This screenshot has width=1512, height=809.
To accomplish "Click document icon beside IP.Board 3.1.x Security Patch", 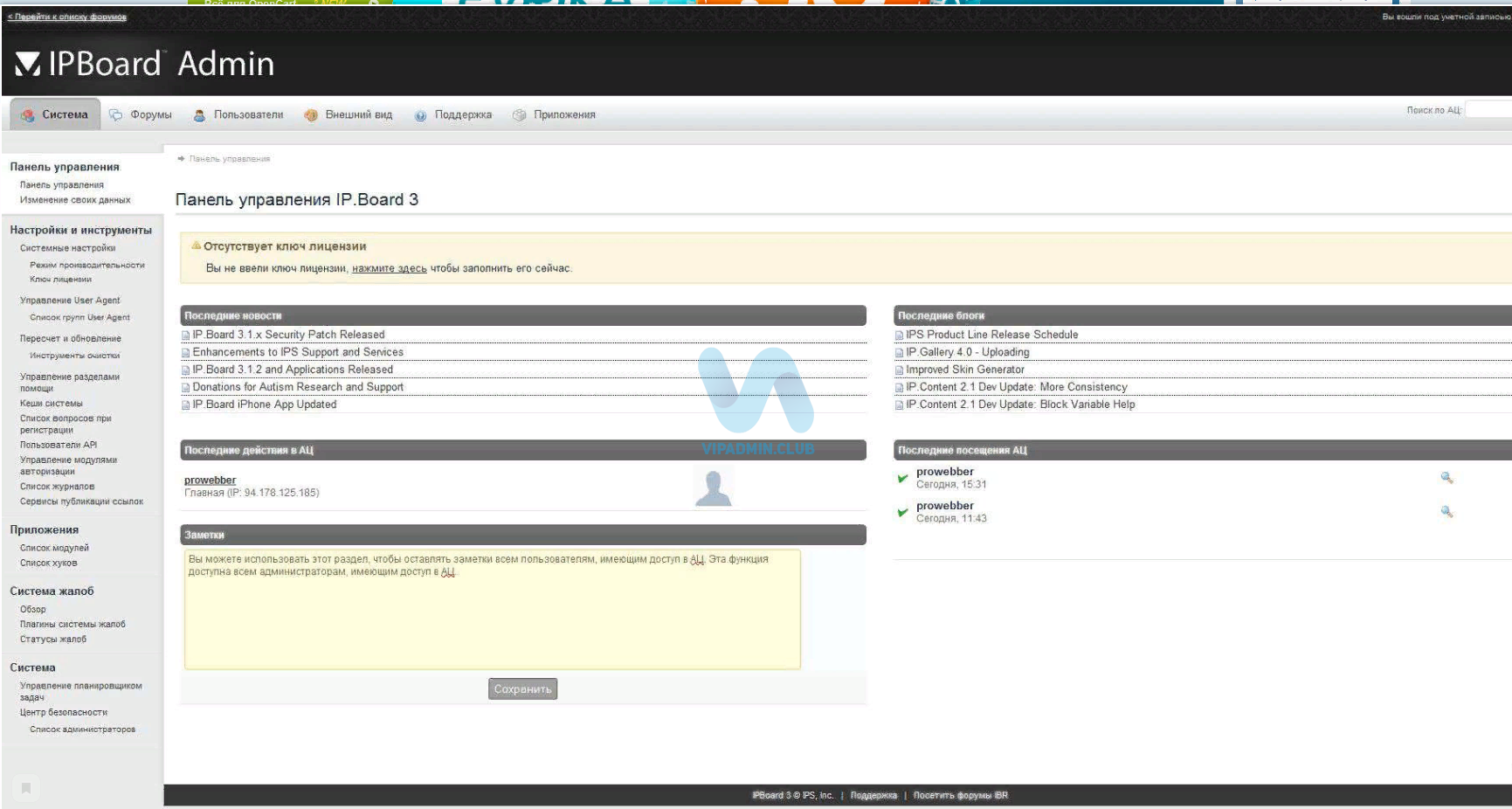I will click(186, 335).
